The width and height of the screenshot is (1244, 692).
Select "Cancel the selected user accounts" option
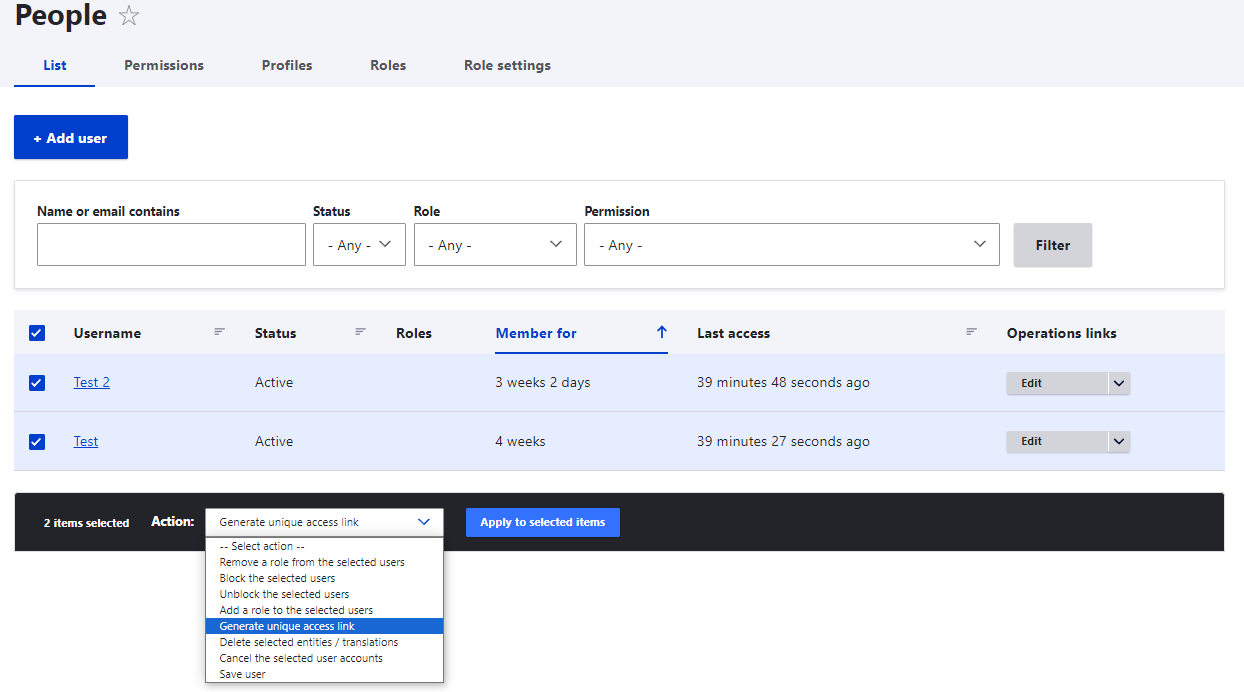[x=301, y=658]
